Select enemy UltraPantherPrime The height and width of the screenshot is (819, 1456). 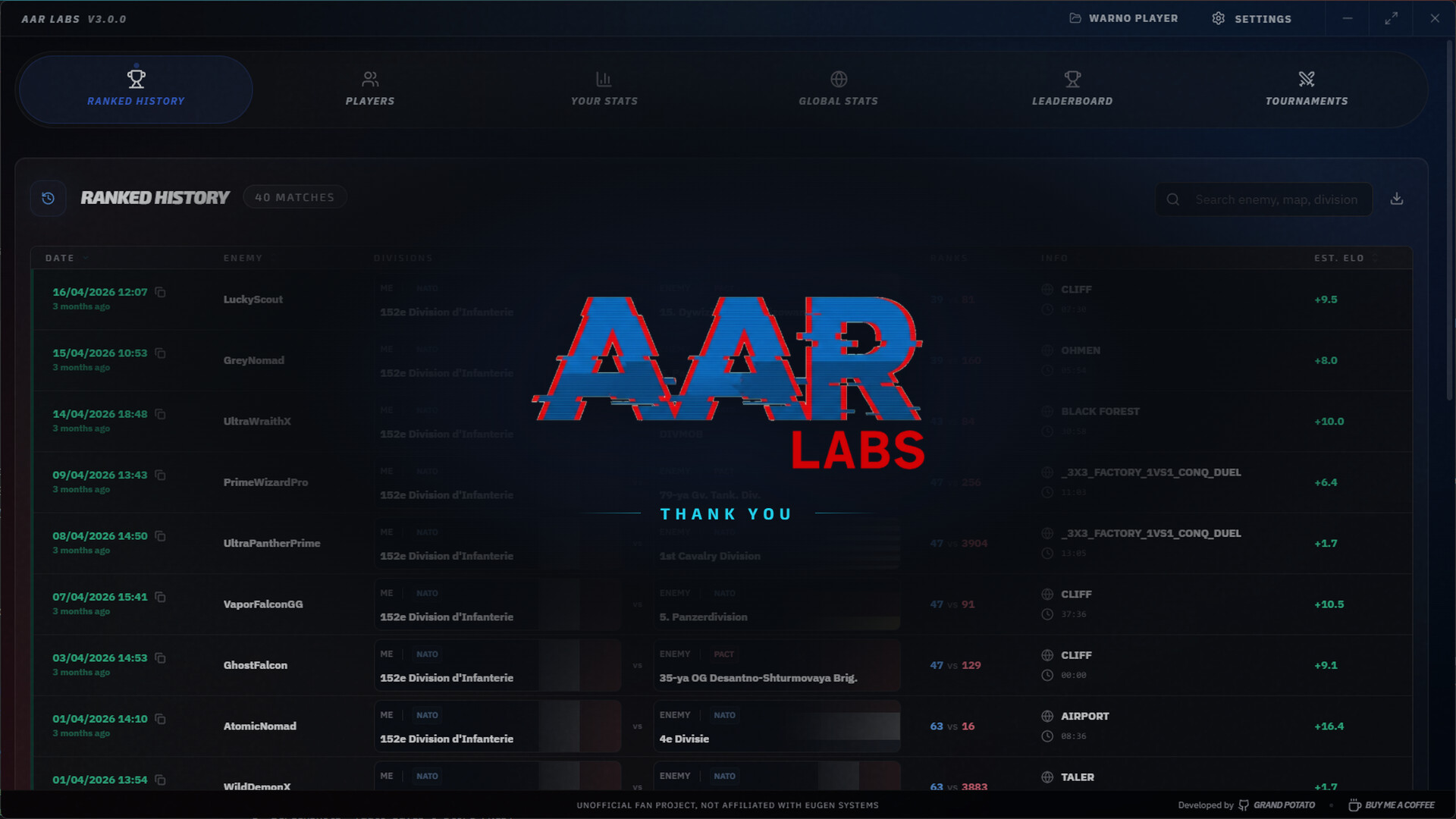pyautogui.click(x=271, y=543)
